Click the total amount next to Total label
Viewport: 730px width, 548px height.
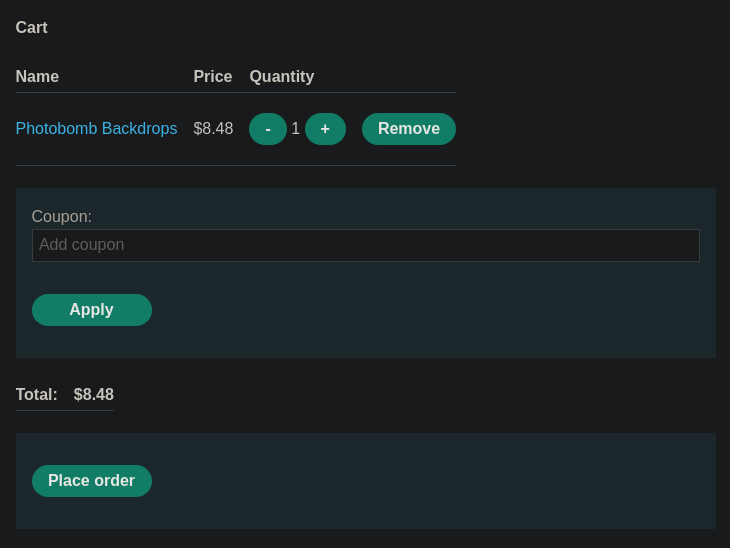click(94, 394)
